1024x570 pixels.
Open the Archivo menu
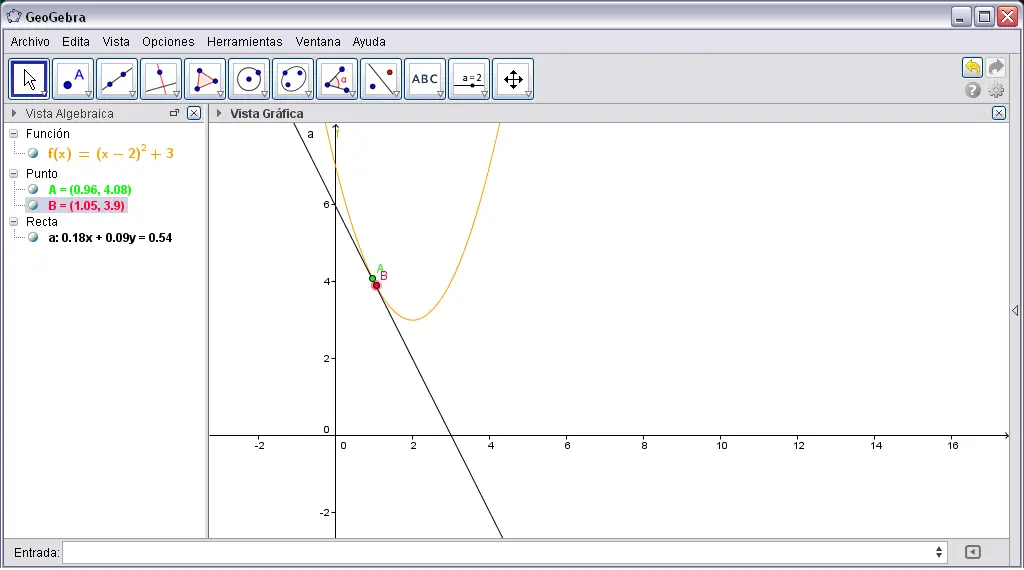click(x=30, y=42)
